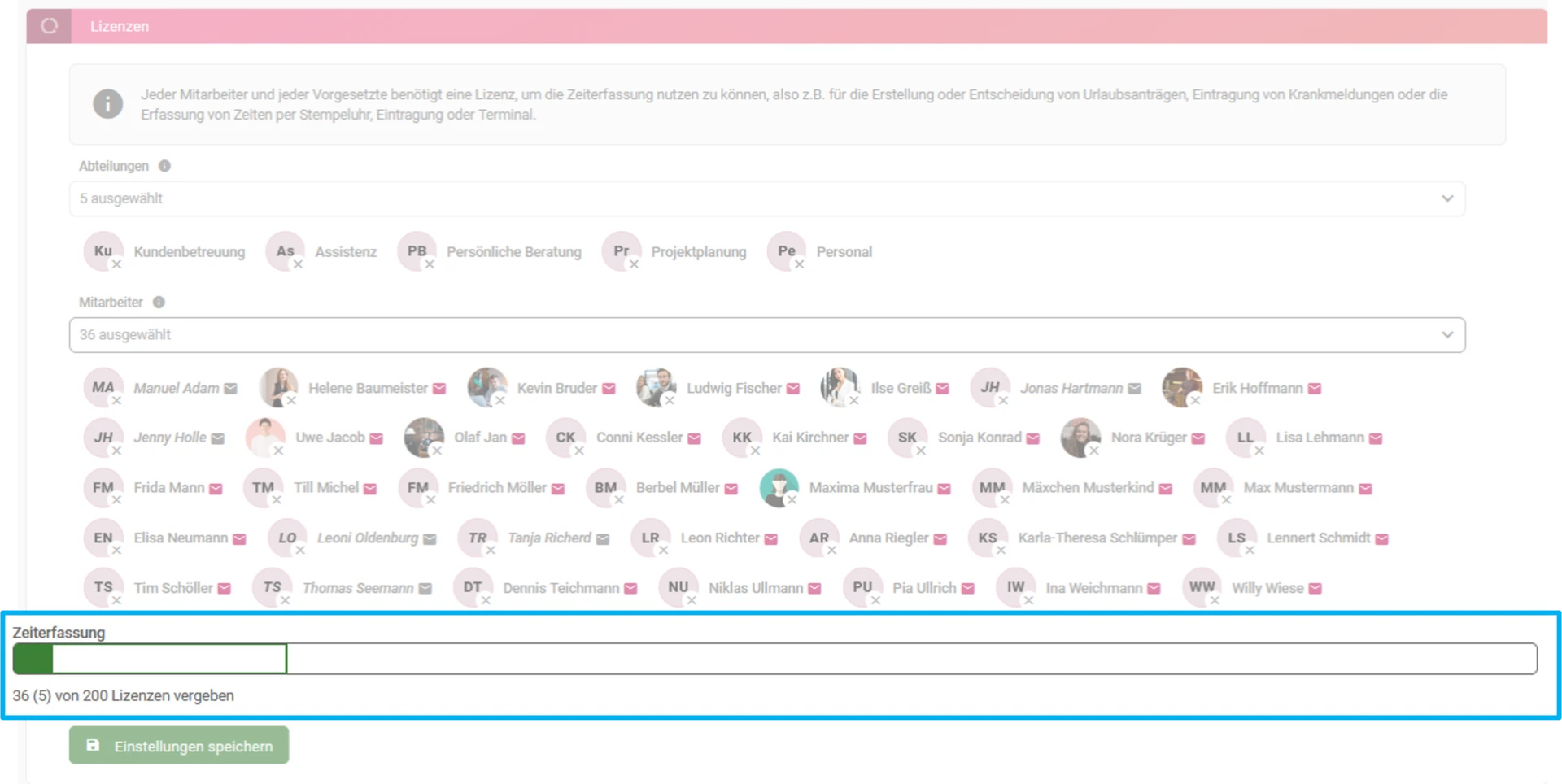
Task: Click mail icon next to Leoni Oldenburg
Action: [x=430, y=539]
